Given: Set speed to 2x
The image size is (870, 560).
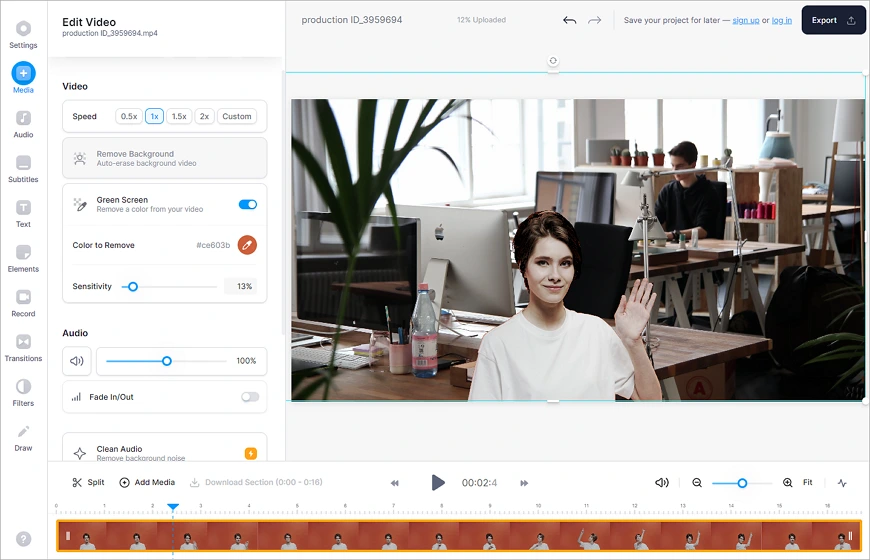Looking at the screenshot, I should click(x=204, y=116).
